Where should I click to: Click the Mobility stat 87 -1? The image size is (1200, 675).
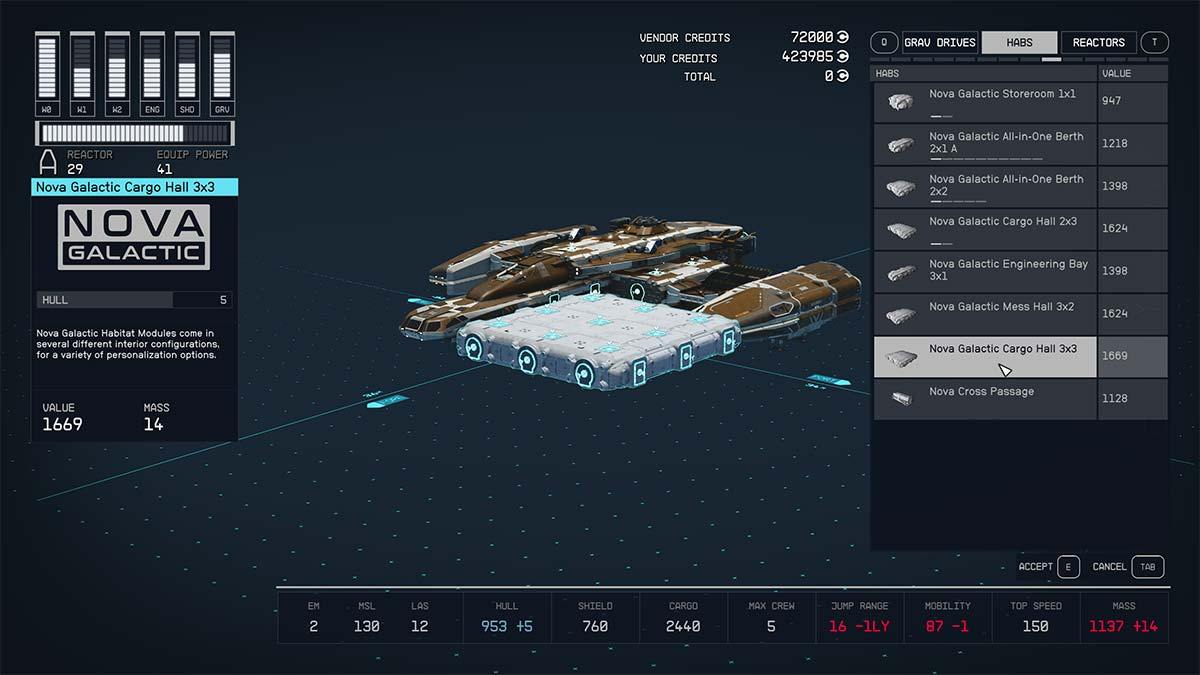[947, 626]
